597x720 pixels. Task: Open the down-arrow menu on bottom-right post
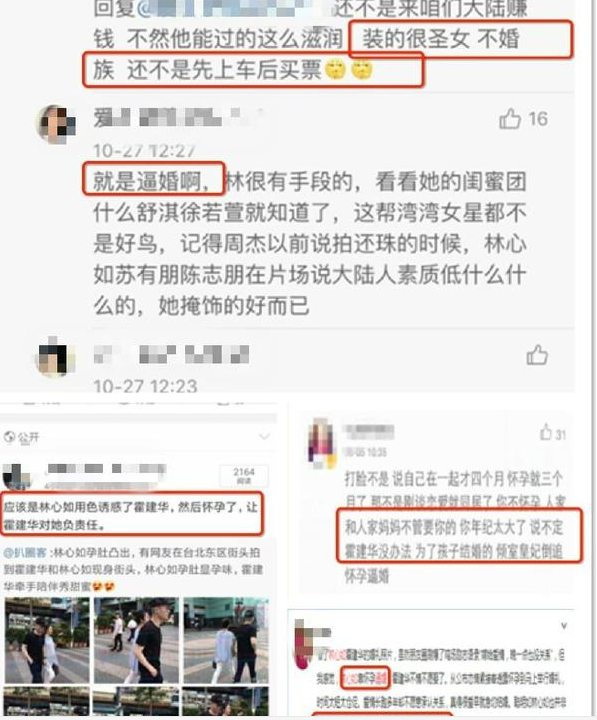[563, 625]
